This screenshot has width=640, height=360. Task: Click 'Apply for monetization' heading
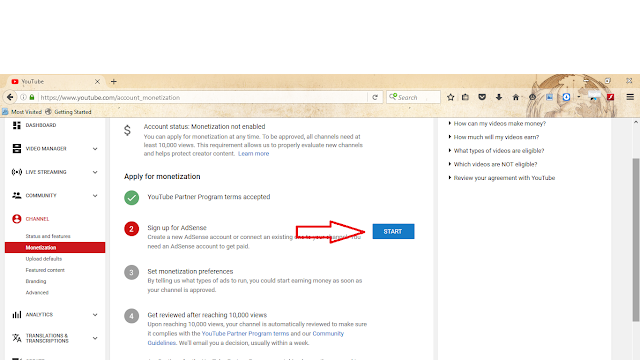pos(162,176)
